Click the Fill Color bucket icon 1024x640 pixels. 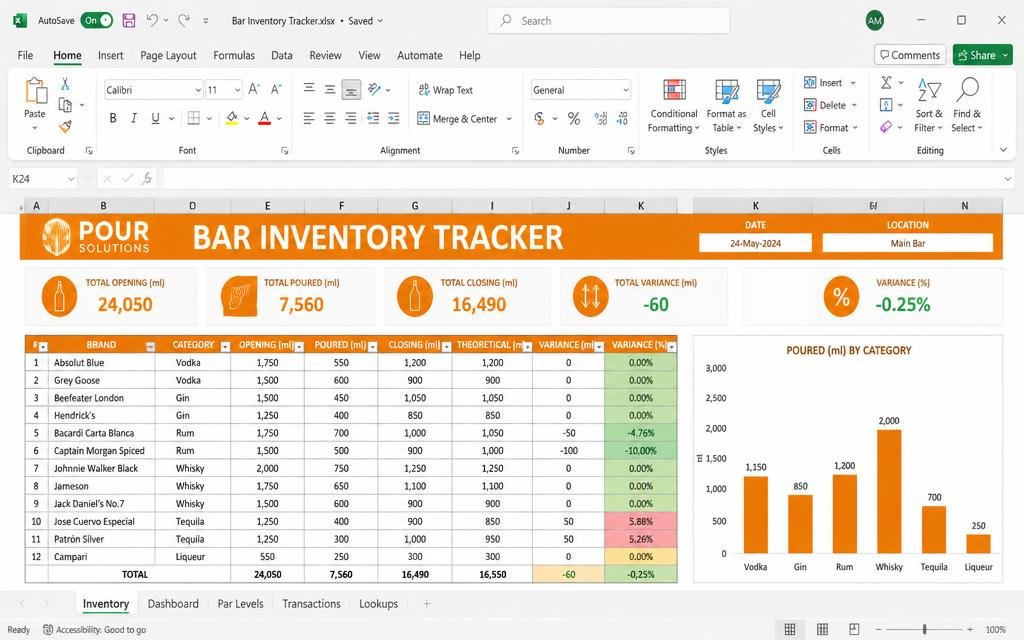coord(231,118)
